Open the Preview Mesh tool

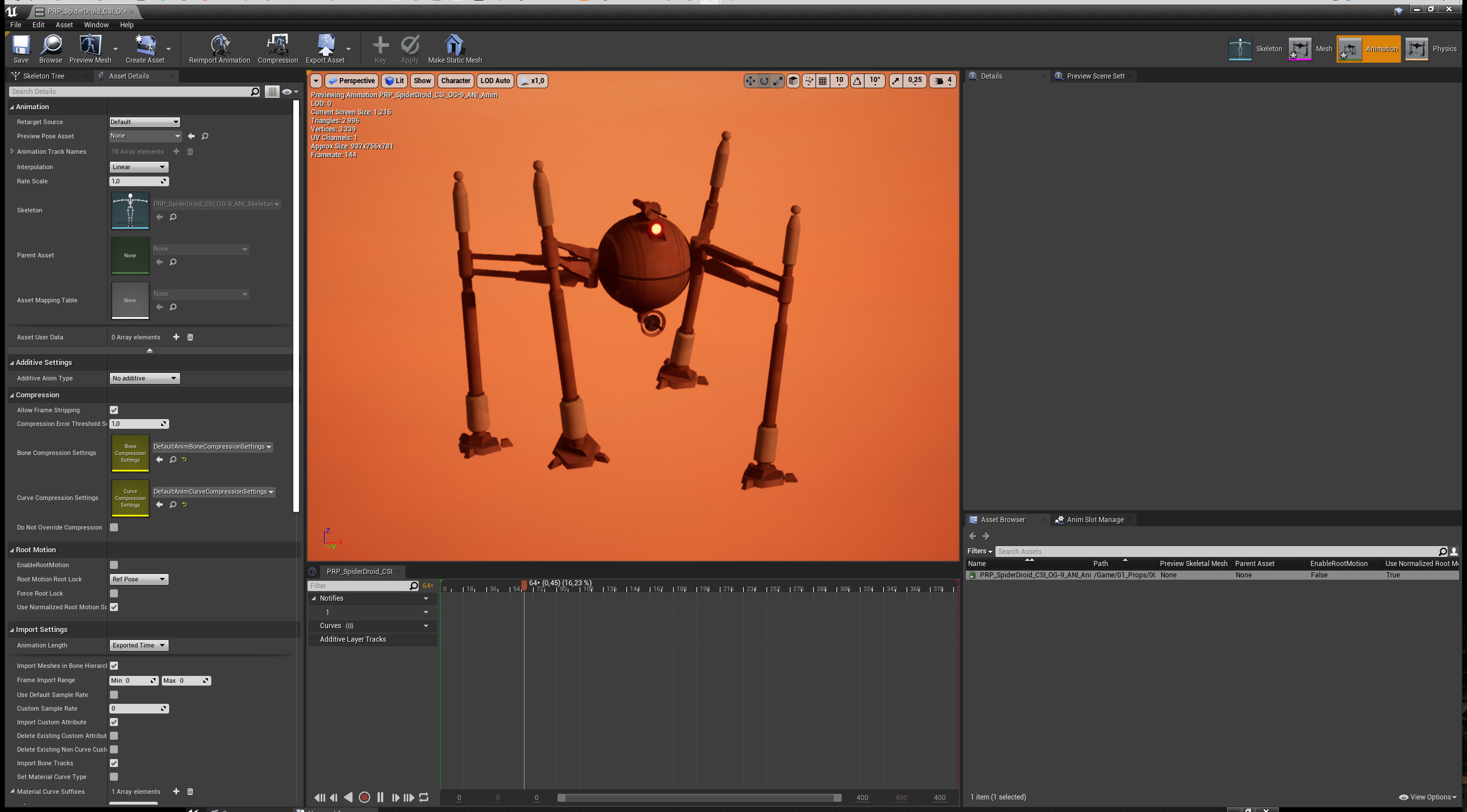point(90,48)
